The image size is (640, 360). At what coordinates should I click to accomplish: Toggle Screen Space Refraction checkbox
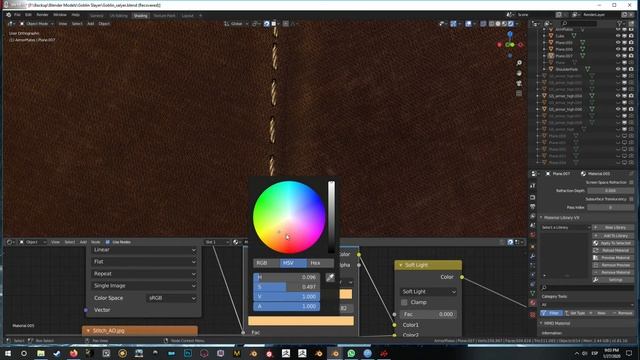coord(631,182)
